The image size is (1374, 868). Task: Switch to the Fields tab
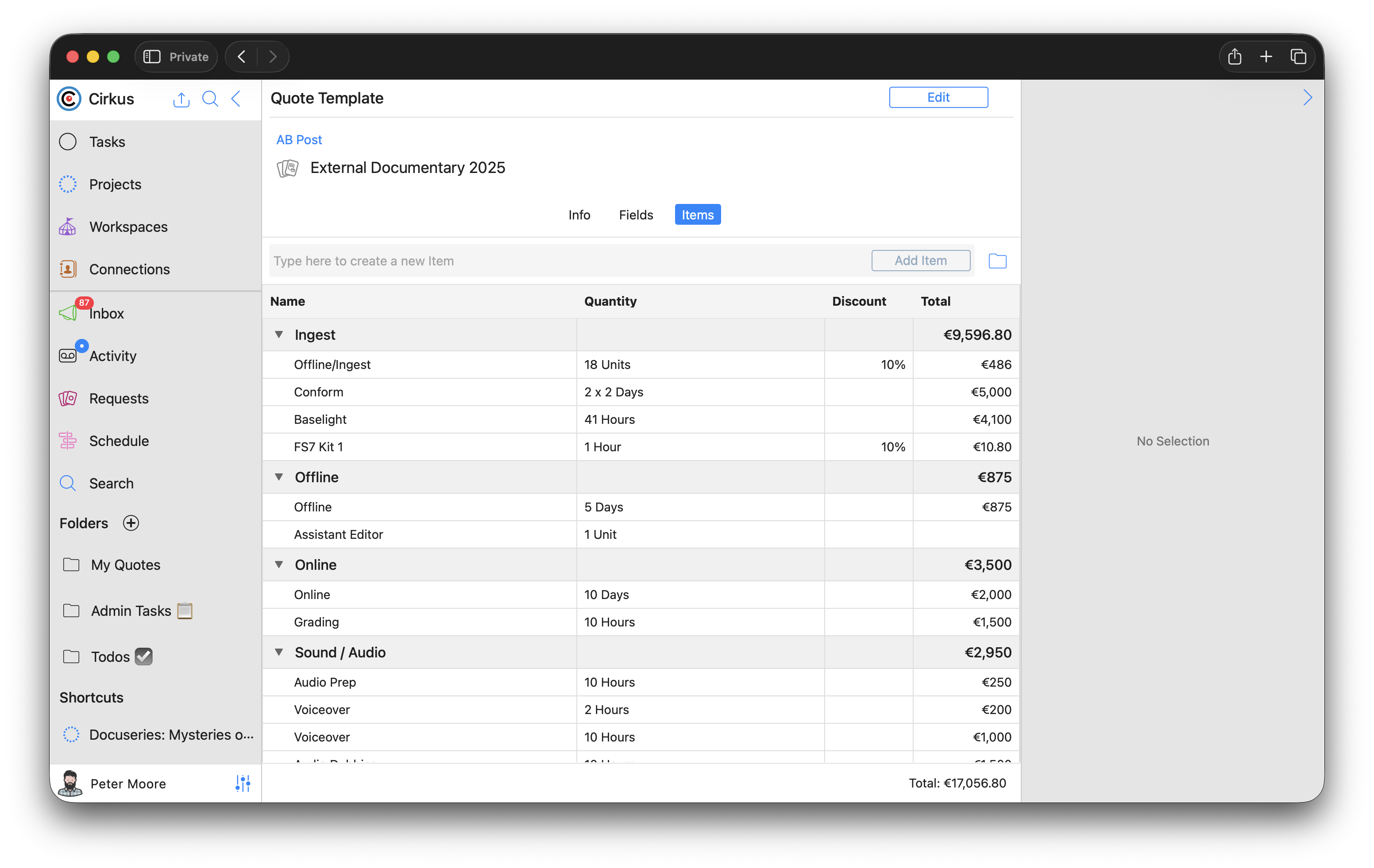(x=636, y=215)
